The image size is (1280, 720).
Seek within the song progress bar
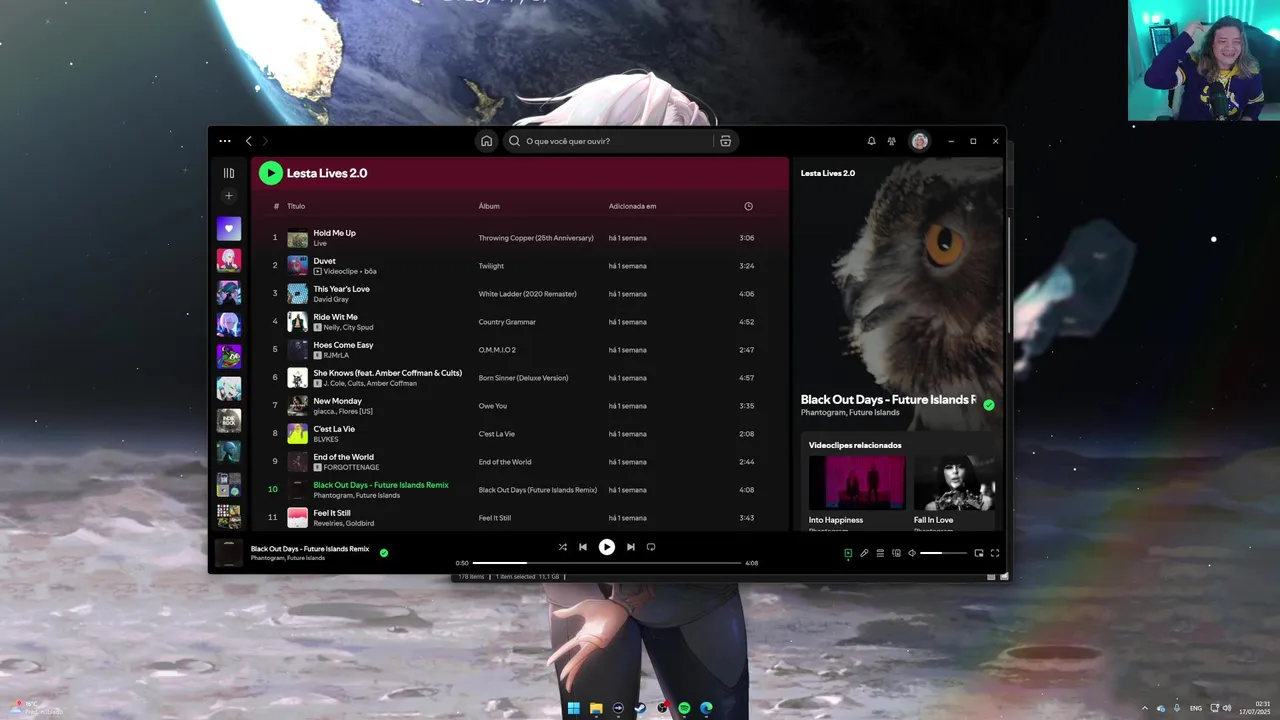(x=607, y=563)
